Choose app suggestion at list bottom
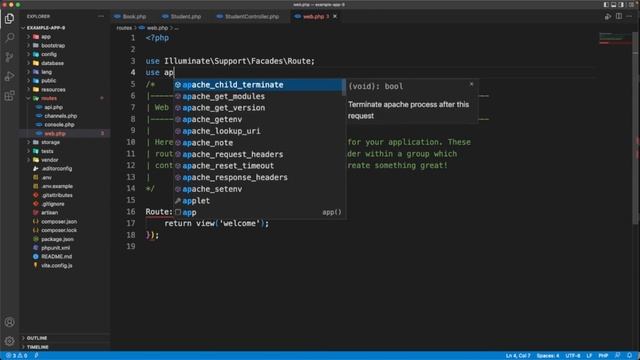The image size is (640, 360). coord(259,212)
